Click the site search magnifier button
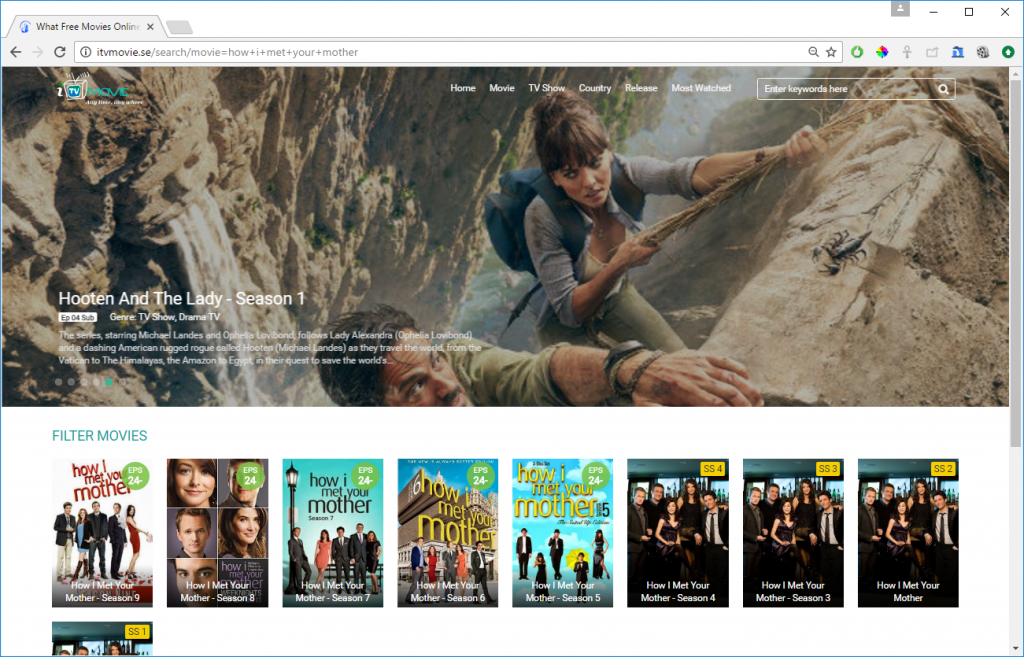 (944, 89)
